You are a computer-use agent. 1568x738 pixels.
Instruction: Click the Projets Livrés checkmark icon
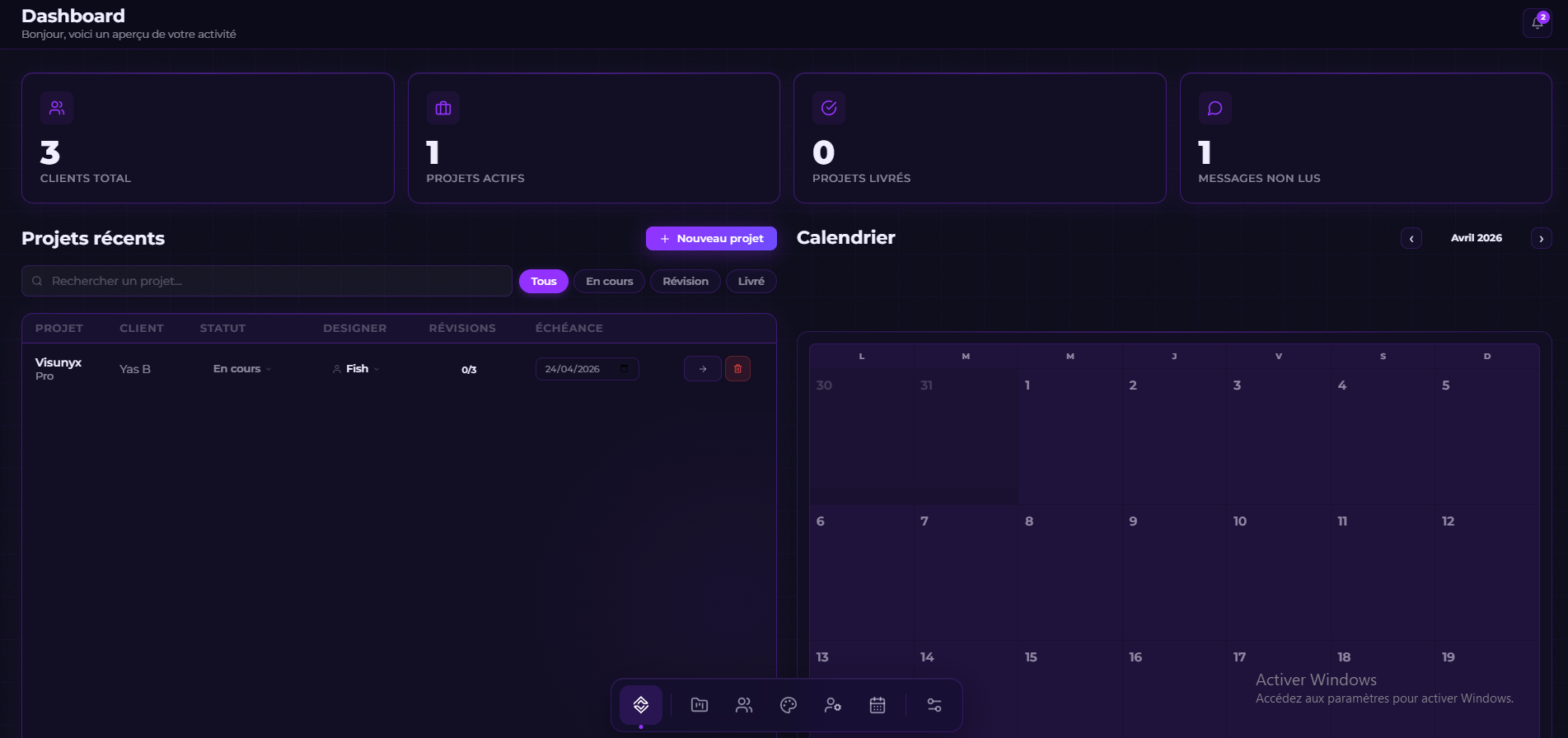[x=829, y=108]
